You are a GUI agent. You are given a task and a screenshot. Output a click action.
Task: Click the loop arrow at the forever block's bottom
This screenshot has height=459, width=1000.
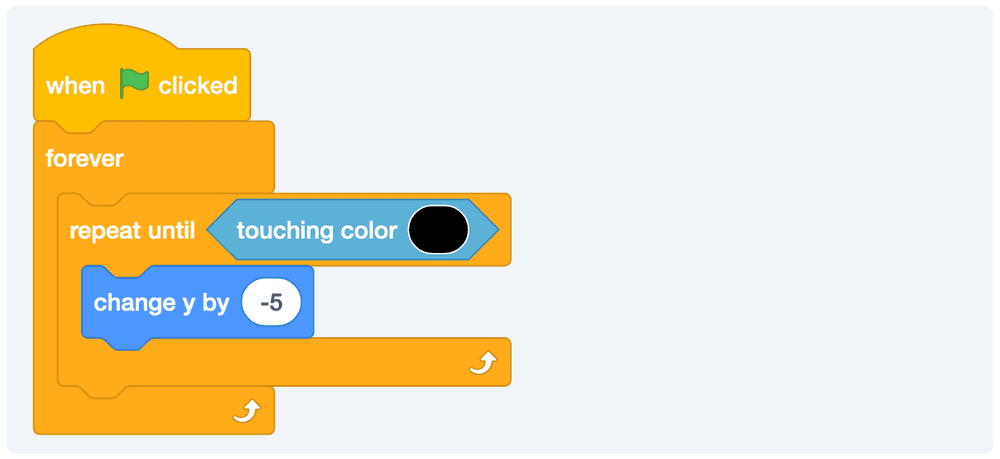[x=247, y=411]
